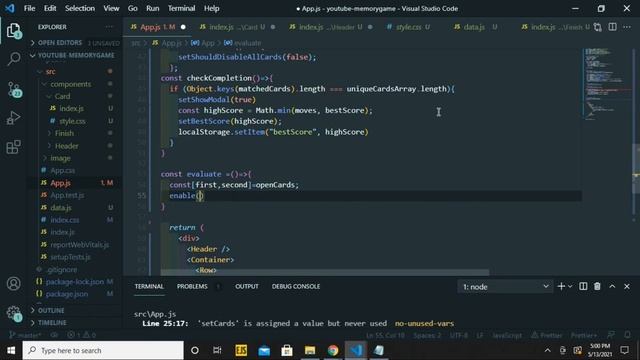Open the Help menu
The image size is (640, 360).
211,8
